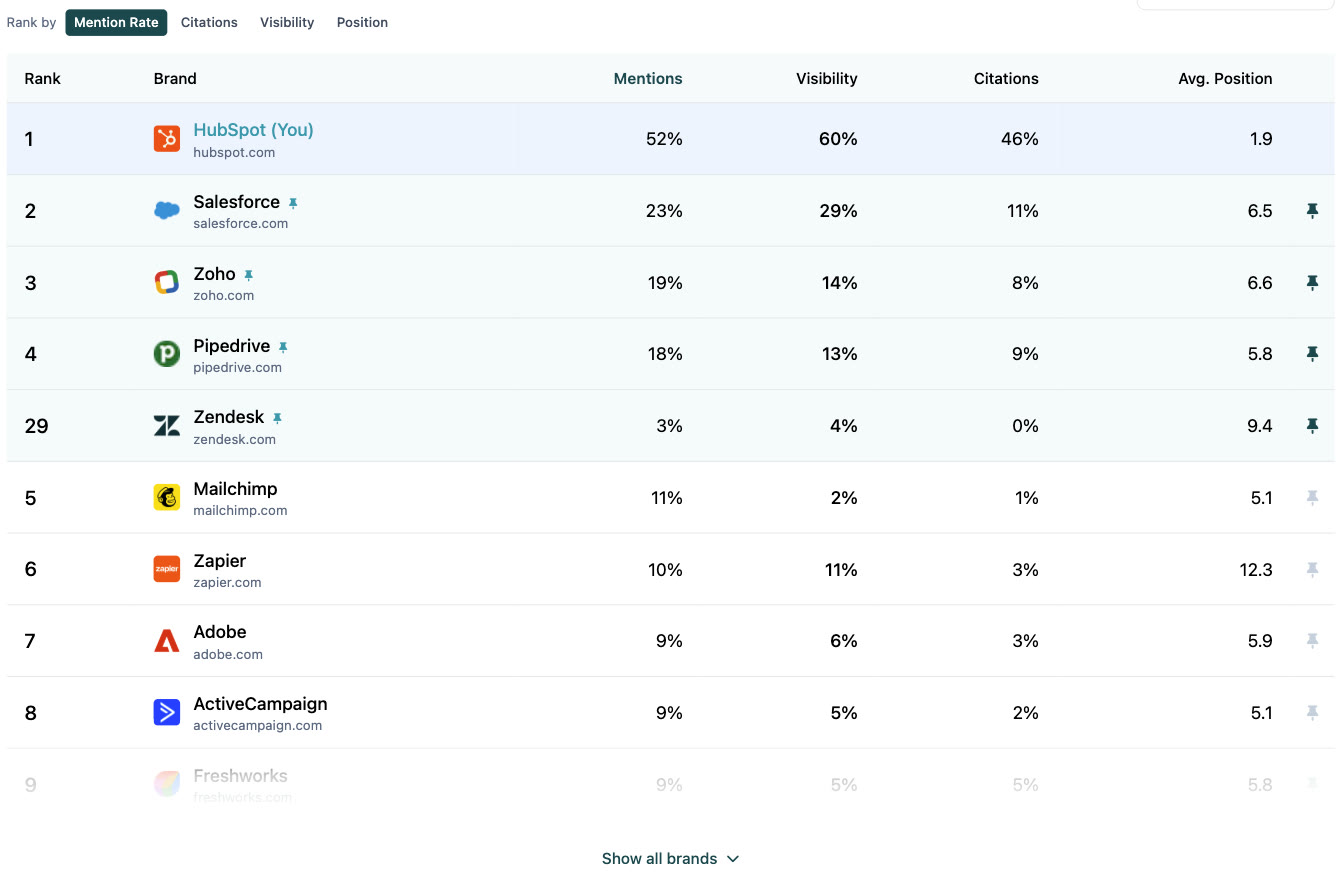Pin the ActiveCampaign row
The image size is (1339, 896).
coord(1313,713)
